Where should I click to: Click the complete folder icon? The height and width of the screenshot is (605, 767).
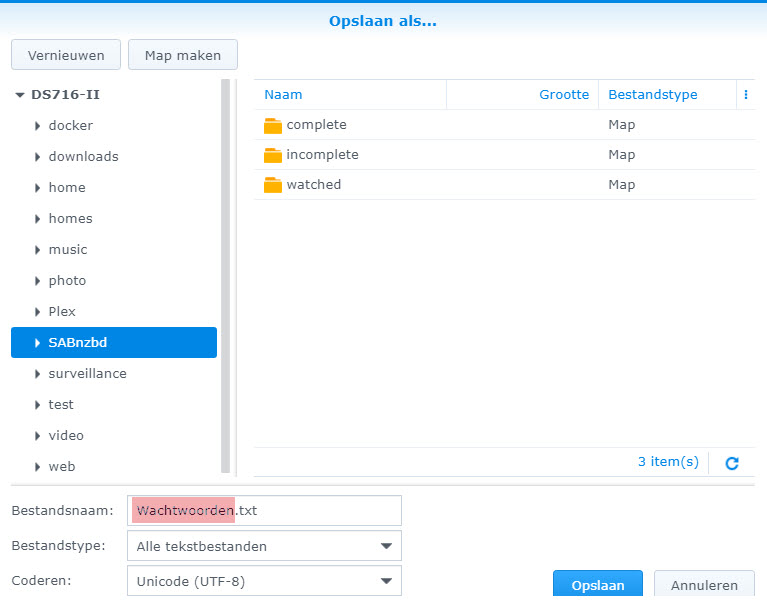(x=273, y=126)
